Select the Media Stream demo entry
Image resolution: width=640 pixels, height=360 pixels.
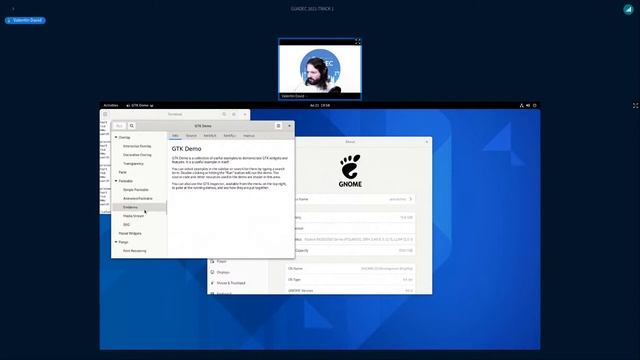[133, 216]
